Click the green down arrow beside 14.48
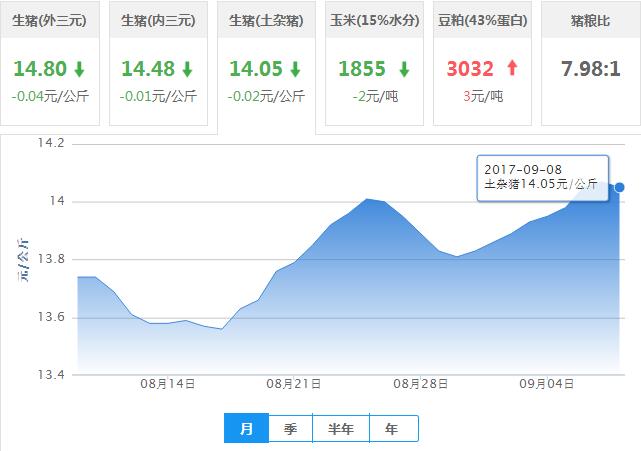 187,70
